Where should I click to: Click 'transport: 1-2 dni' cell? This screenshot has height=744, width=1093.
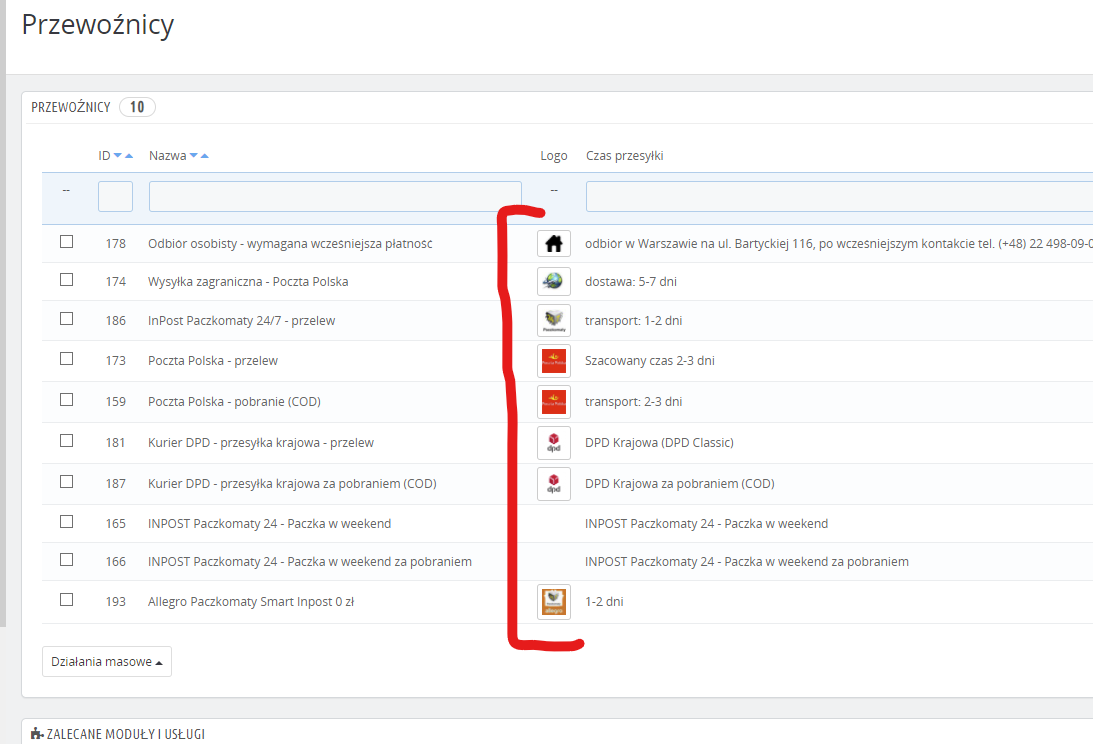tap(634, 321)
